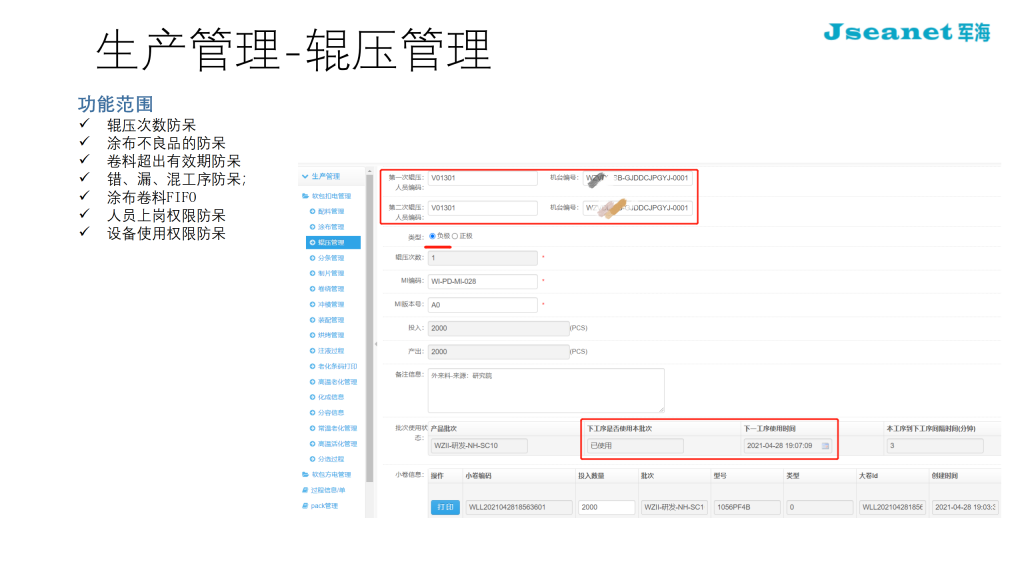Collapse the 生产管理 sidebar section
The height and width of the screenshot is (576, 1024).
coord(305,177)
